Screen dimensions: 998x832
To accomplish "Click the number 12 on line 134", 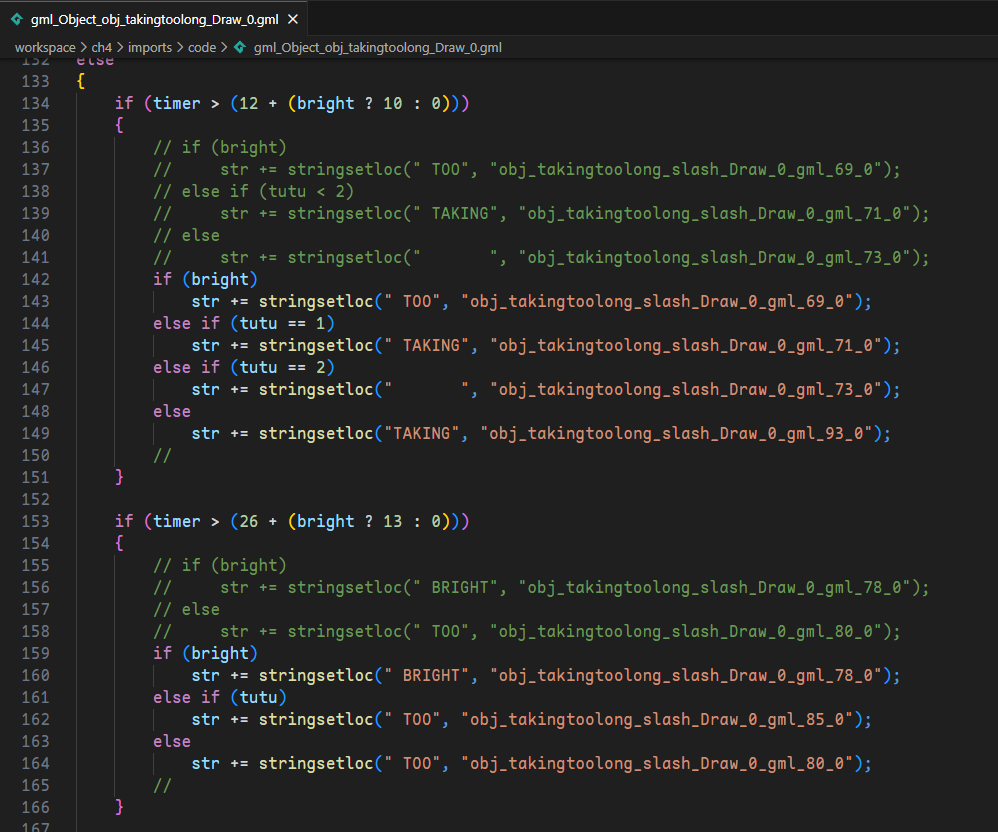I will coord(248,103).
